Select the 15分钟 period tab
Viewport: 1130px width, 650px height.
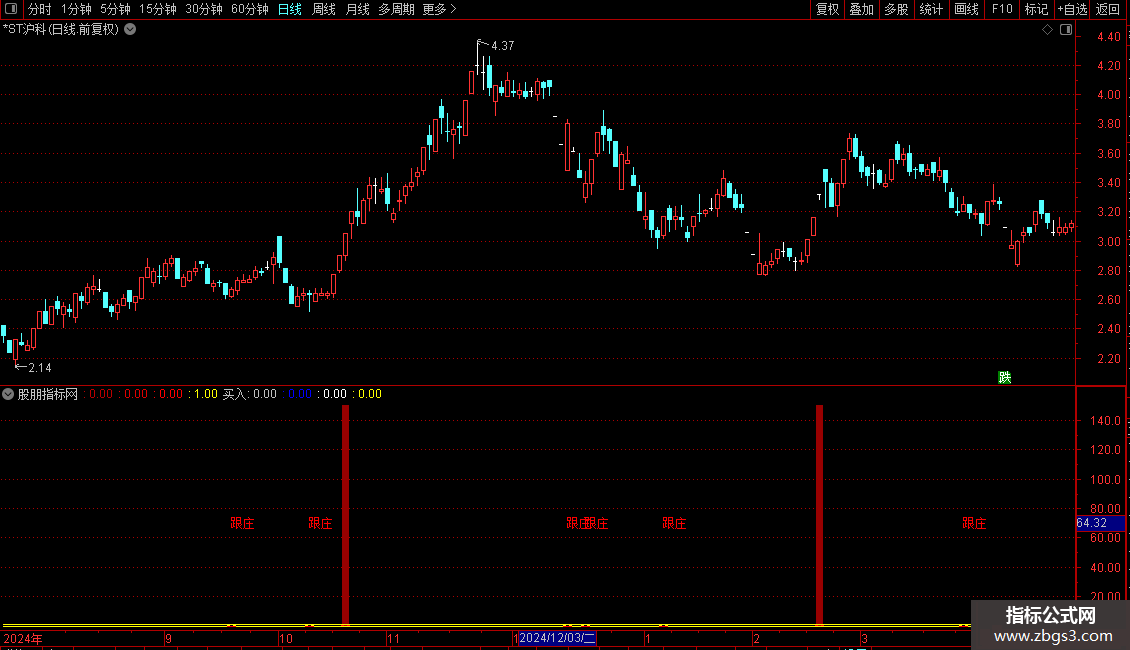[157, 9]
